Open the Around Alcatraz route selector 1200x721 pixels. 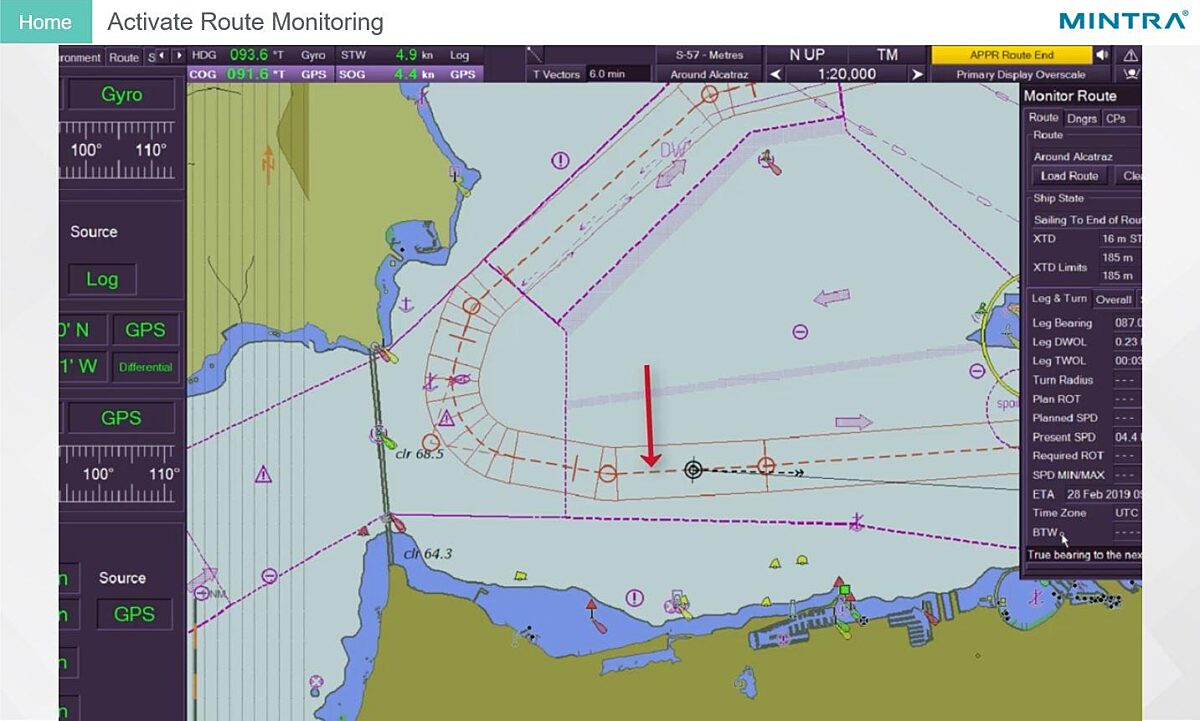(707, 74)
